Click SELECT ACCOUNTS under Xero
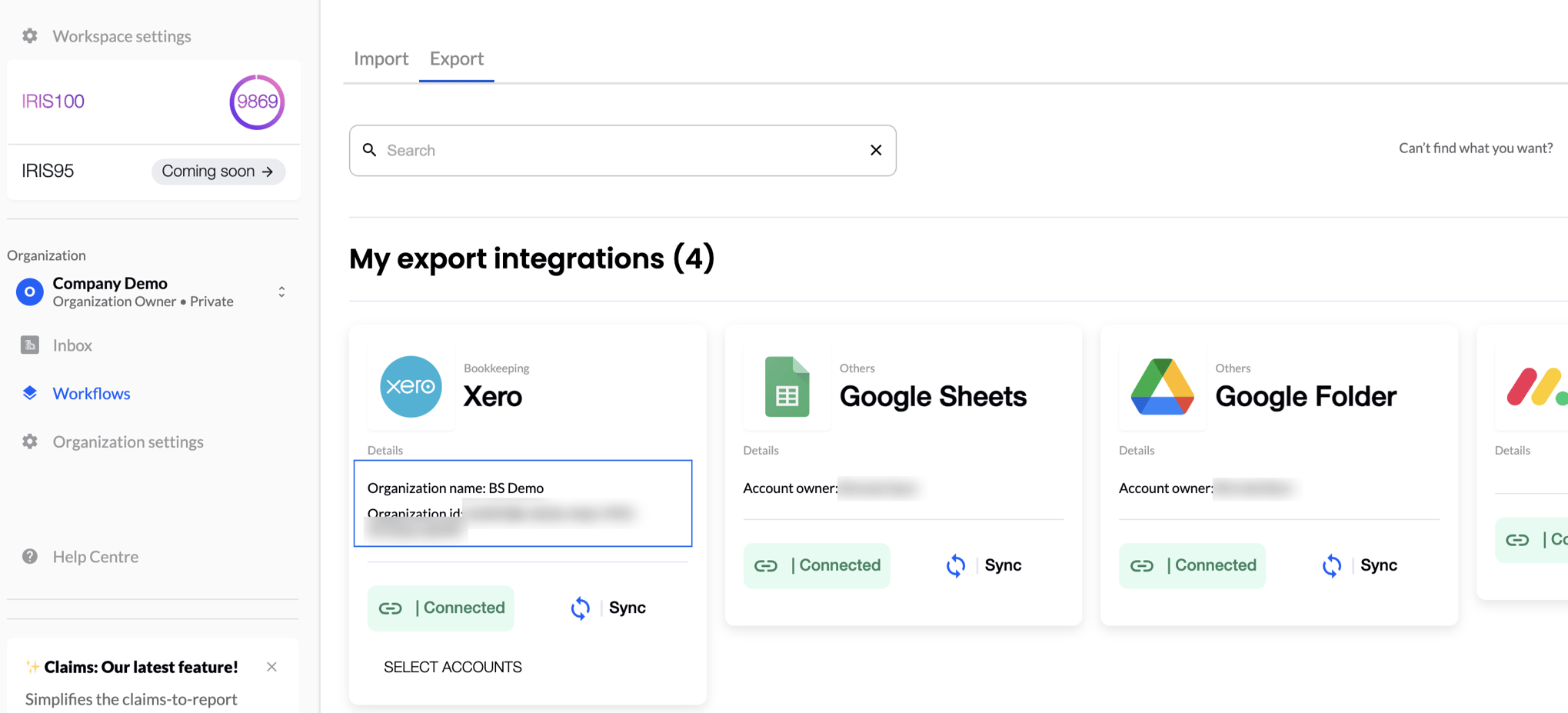 [453, 667]
